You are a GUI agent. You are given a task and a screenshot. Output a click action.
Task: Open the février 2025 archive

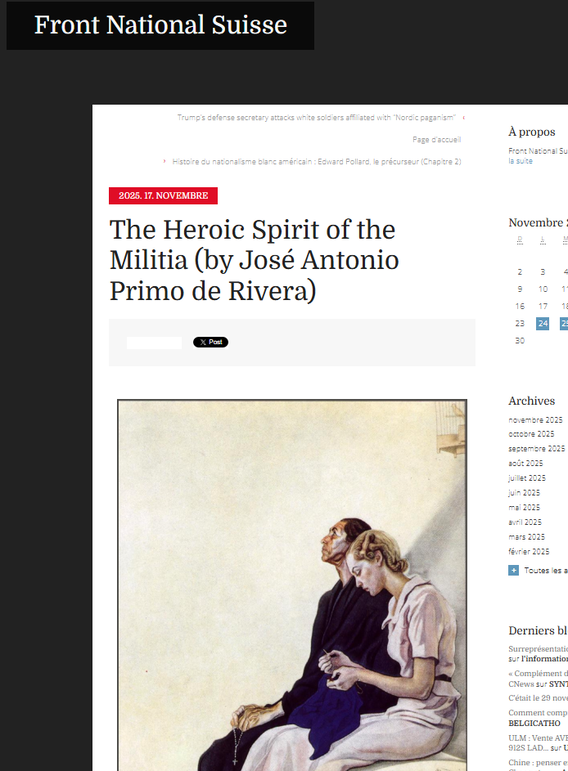click(x=529, y=552)
